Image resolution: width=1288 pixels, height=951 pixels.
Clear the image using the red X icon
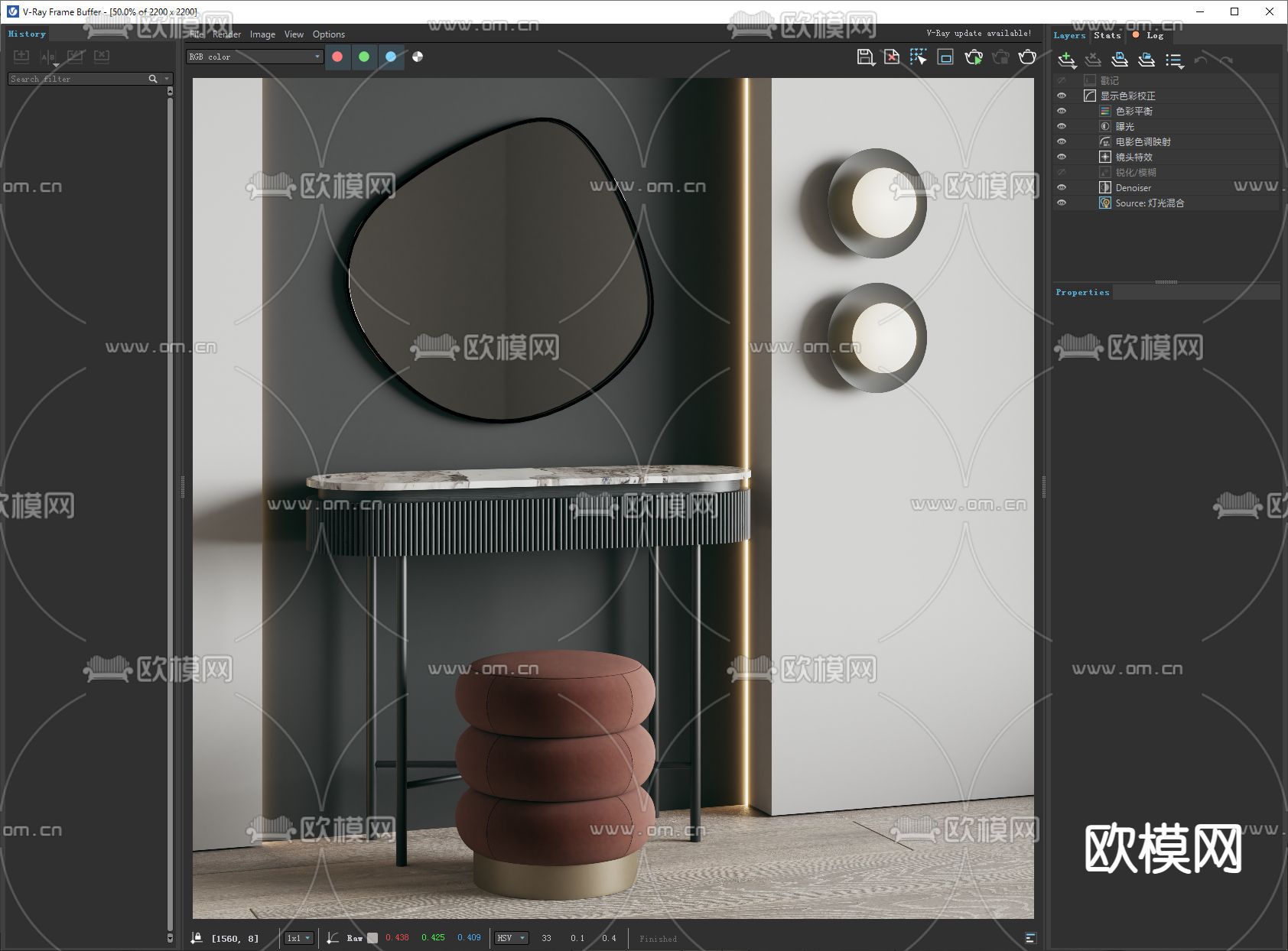click(x=892, y=57)
